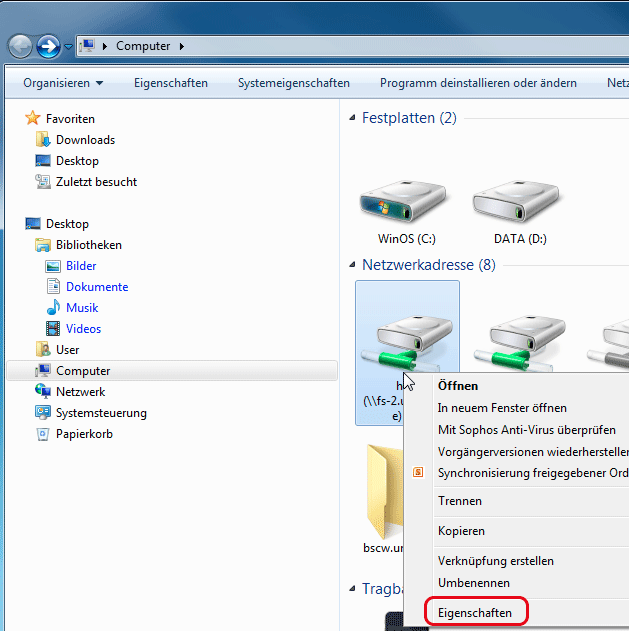Screen dimensions: 629x631
Task: Open the Organisieren dropdown menu
Action: [x=63, y=83]
